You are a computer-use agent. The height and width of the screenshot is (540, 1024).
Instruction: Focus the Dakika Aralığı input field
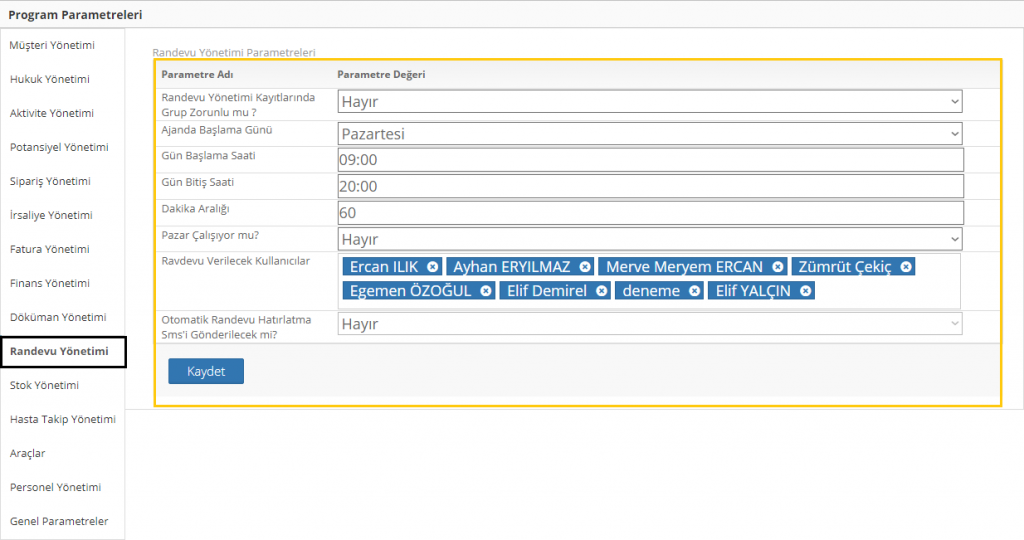point(650,213)
